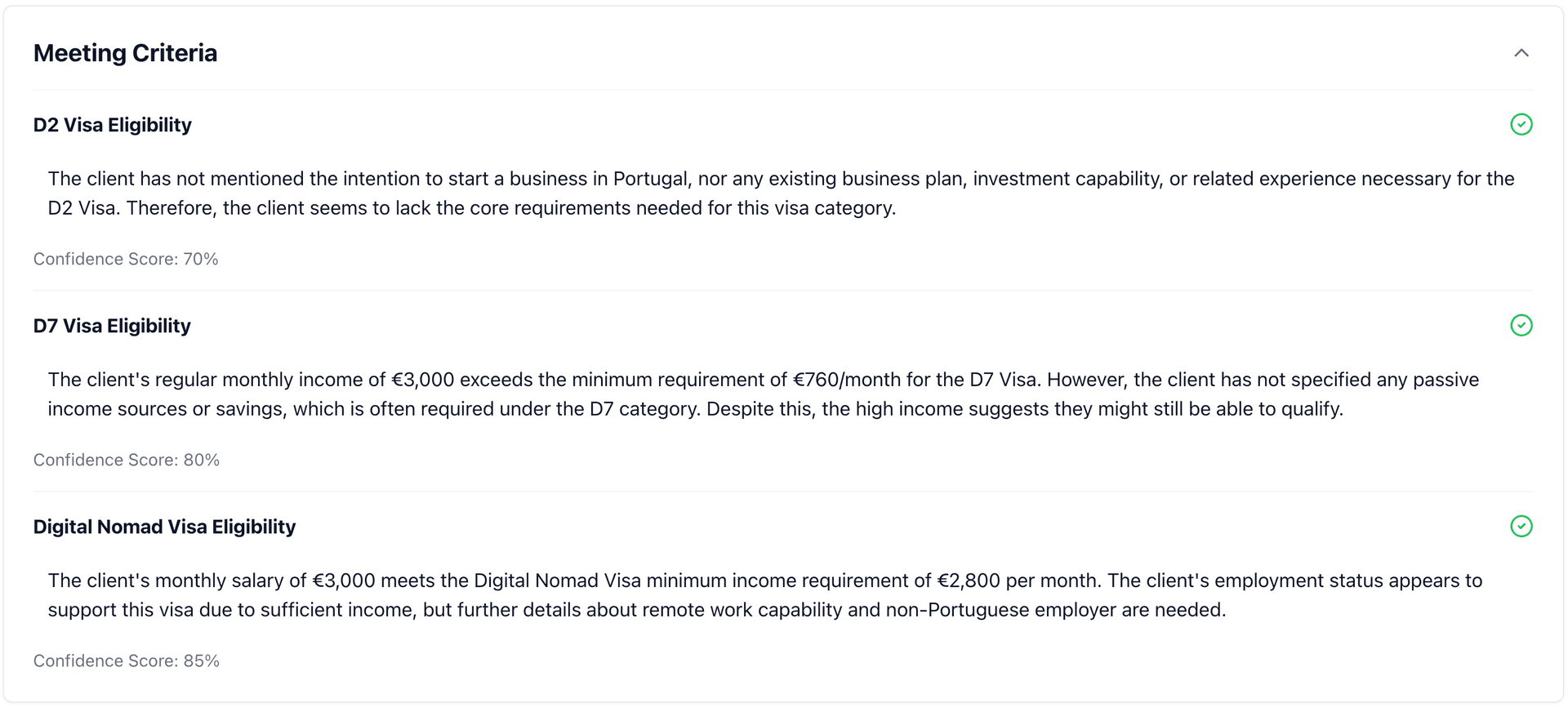Select the Meeting Criteria heading

point(125,53)
